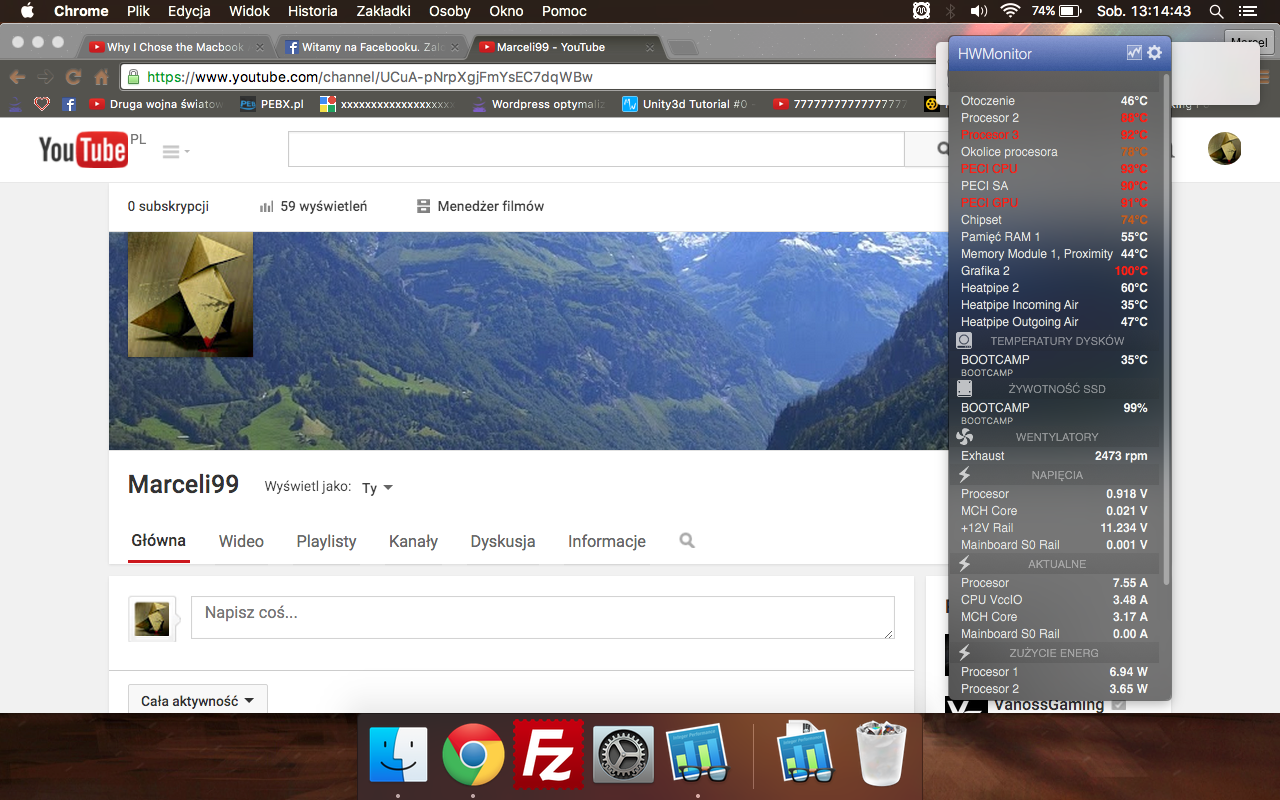Click the YouTube search field
This screenshot has width=1280, height=800.
(x=596, y=149)
